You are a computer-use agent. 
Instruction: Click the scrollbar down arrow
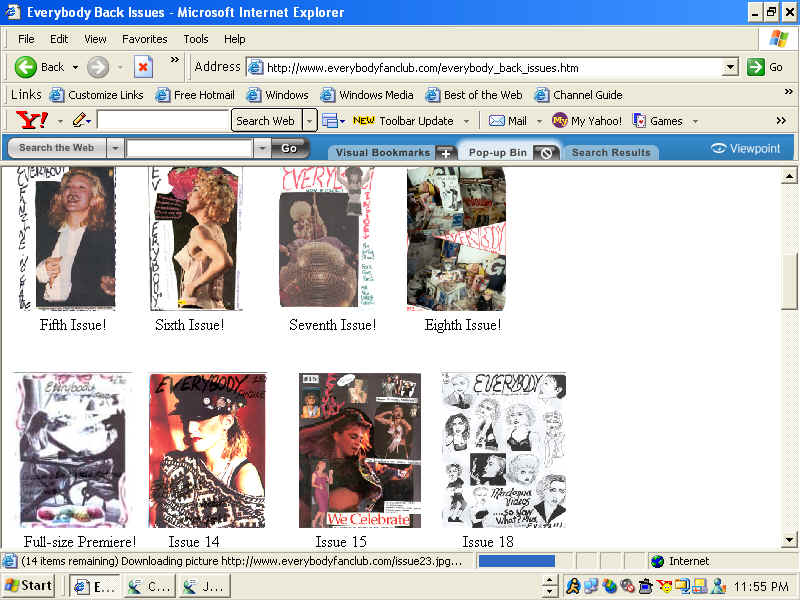point(789,540)
